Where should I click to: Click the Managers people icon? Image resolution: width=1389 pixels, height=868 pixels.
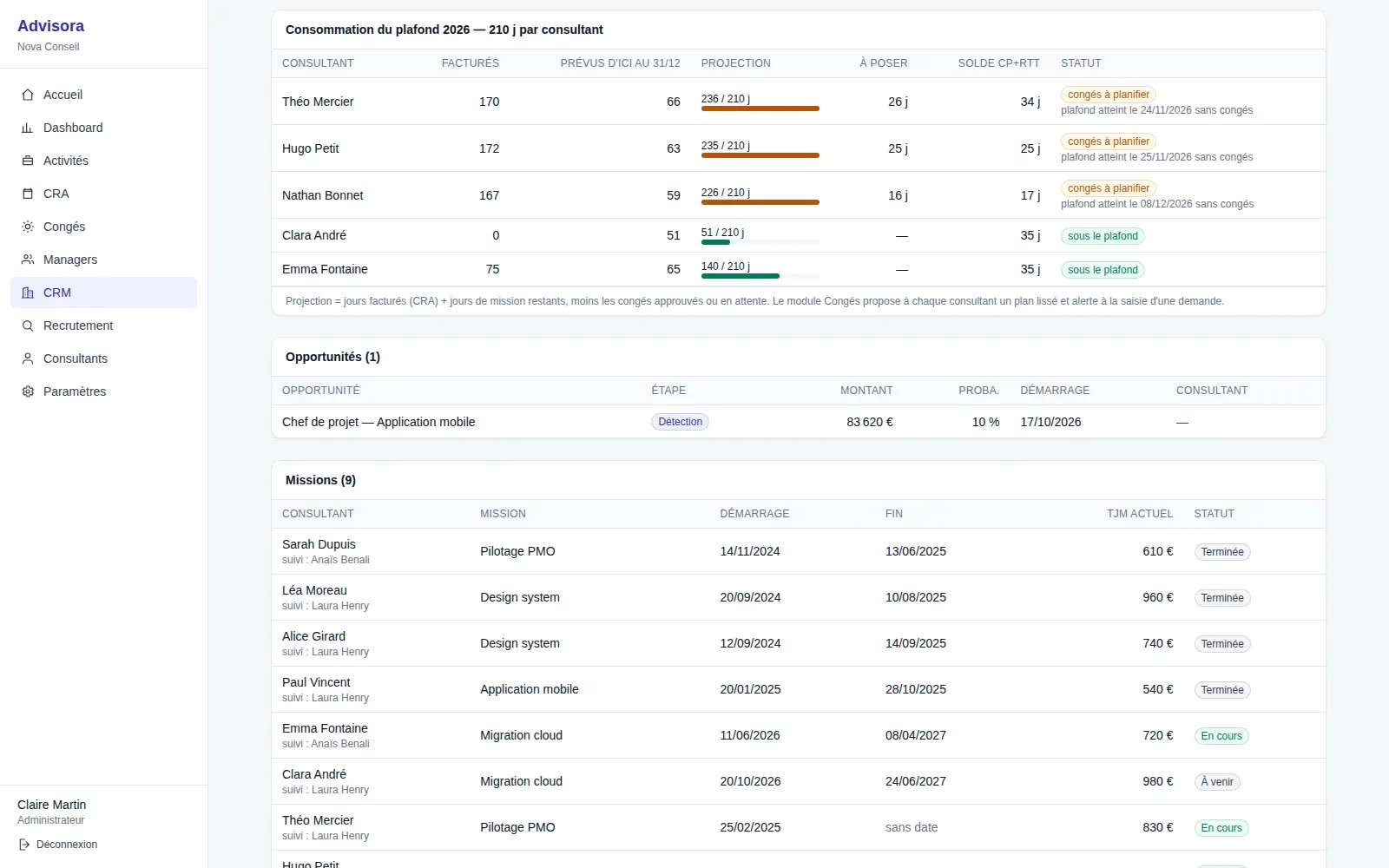[28, 260]
